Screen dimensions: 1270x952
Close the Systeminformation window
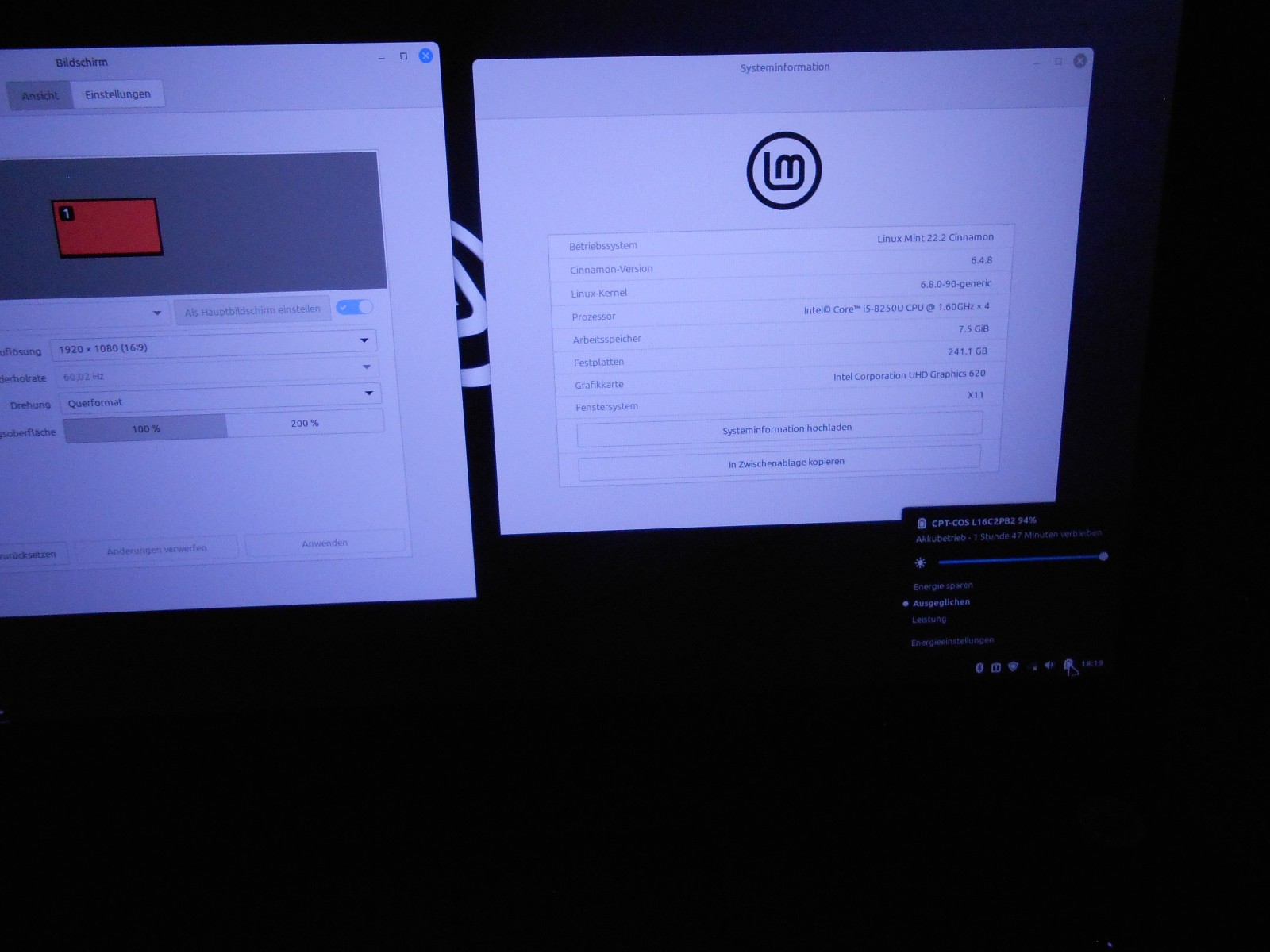pos(1079,61)
